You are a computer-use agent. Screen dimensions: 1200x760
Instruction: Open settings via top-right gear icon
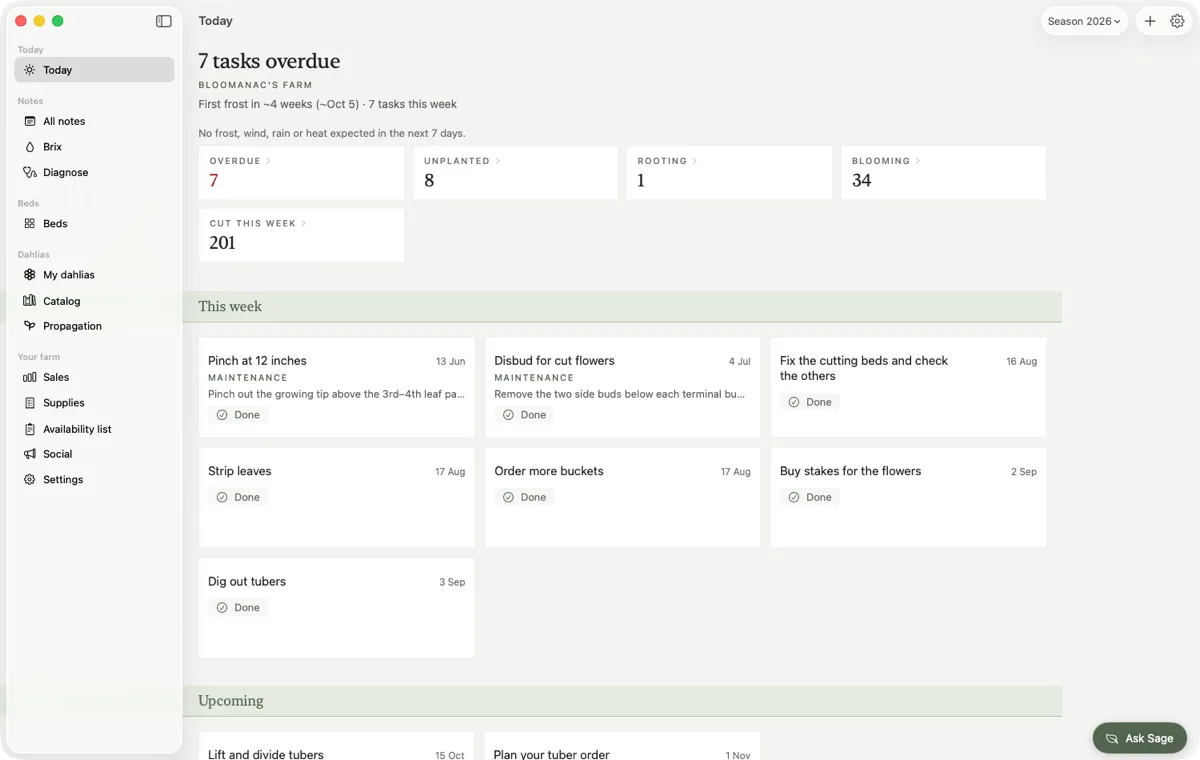(1177, 21)
